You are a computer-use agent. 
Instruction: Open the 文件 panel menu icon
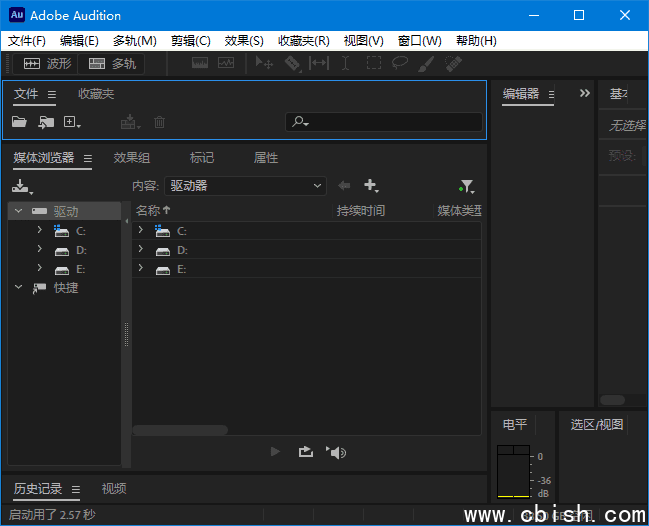tap(52, 95)
